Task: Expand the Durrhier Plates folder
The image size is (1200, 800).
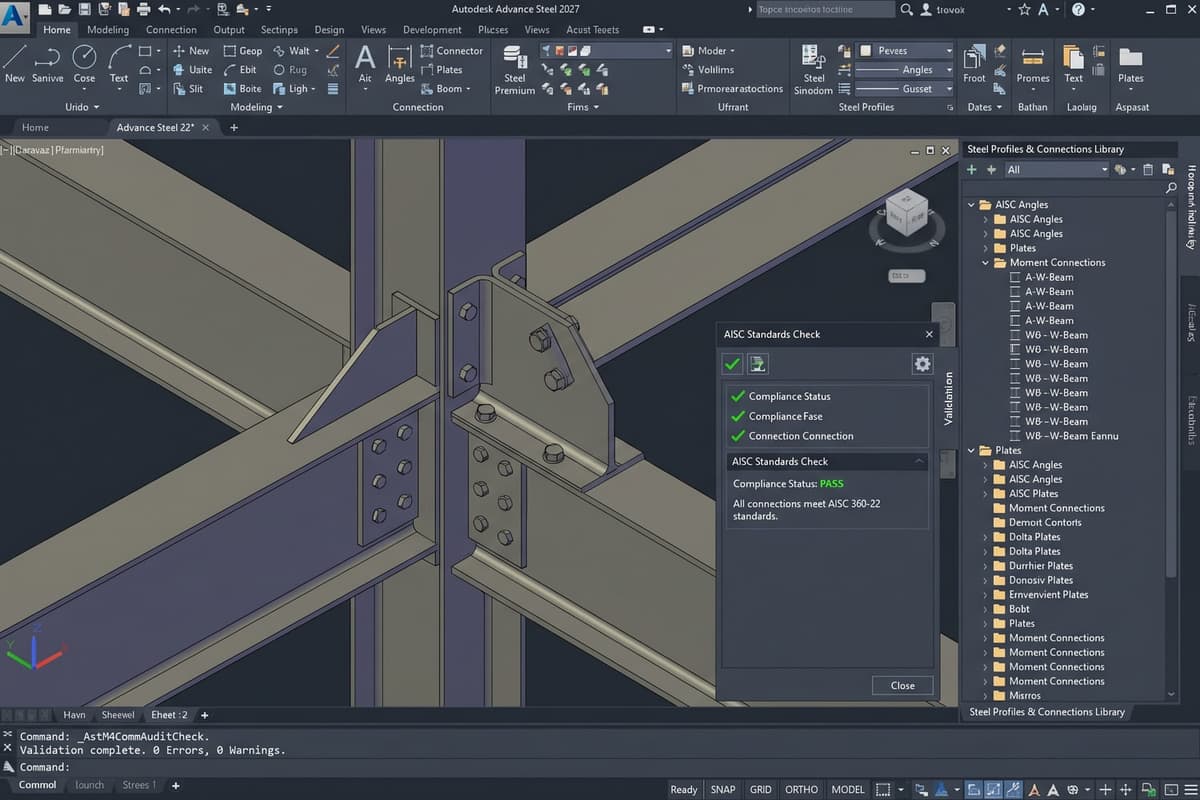Action: coord(985,566)
